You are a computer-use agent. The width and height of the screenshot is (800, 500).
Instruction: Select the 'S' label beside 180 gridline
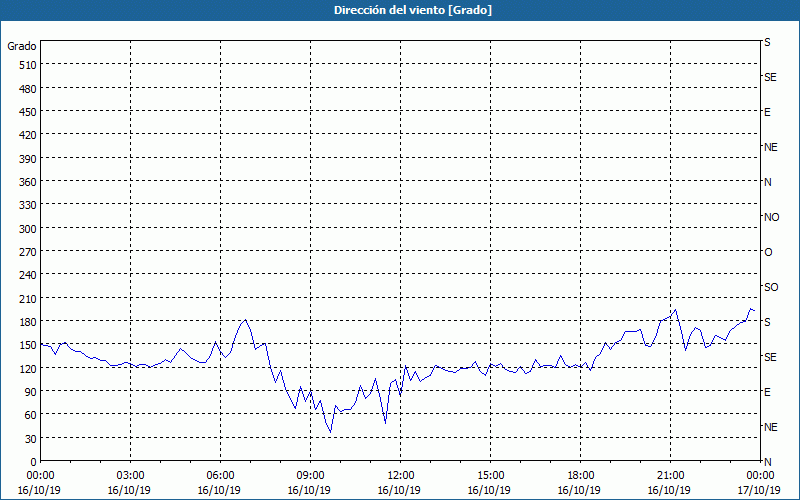point(767,322)
